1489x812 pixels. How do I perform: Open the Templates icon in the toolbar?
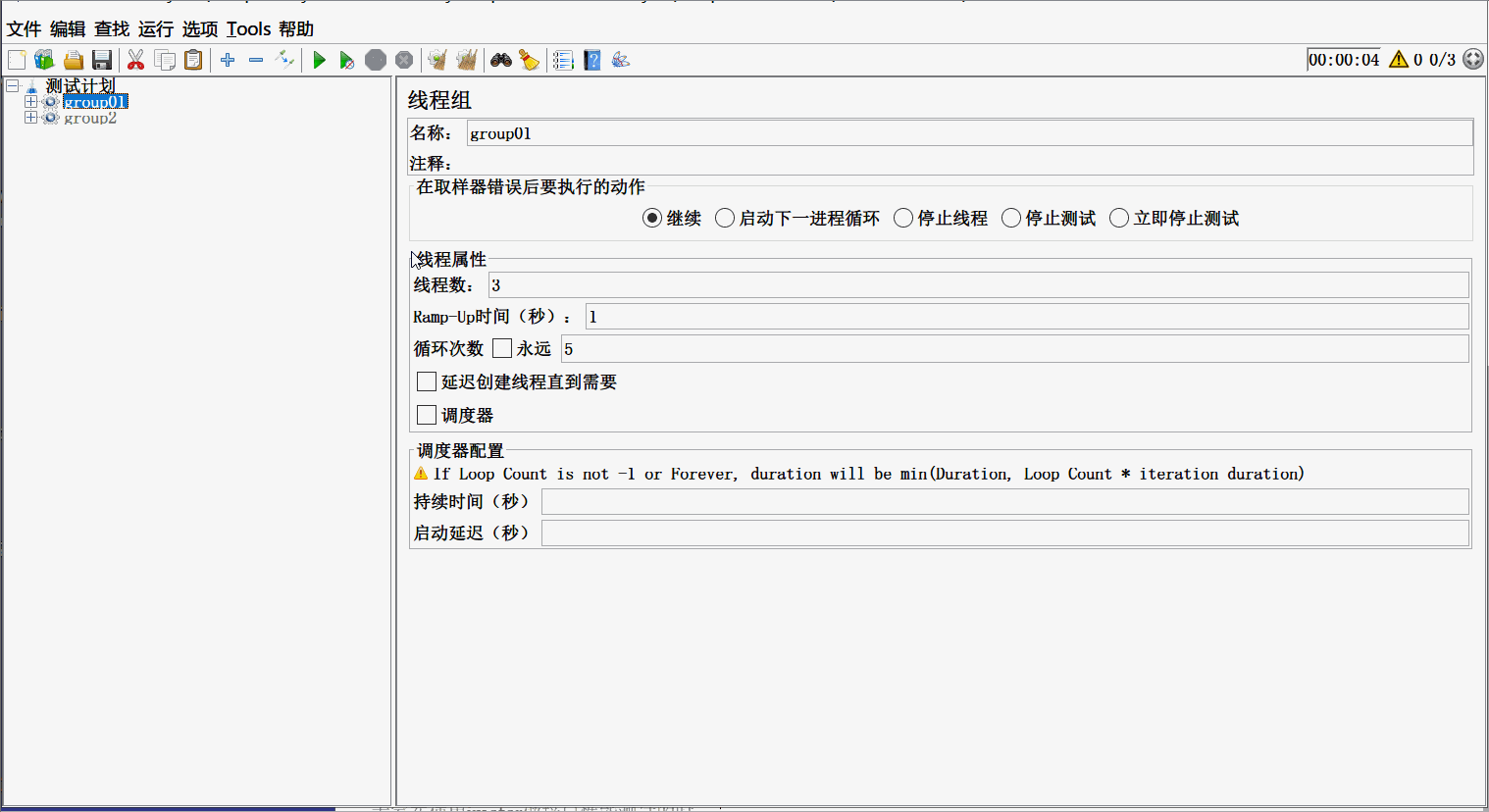[x=44, y=60]
